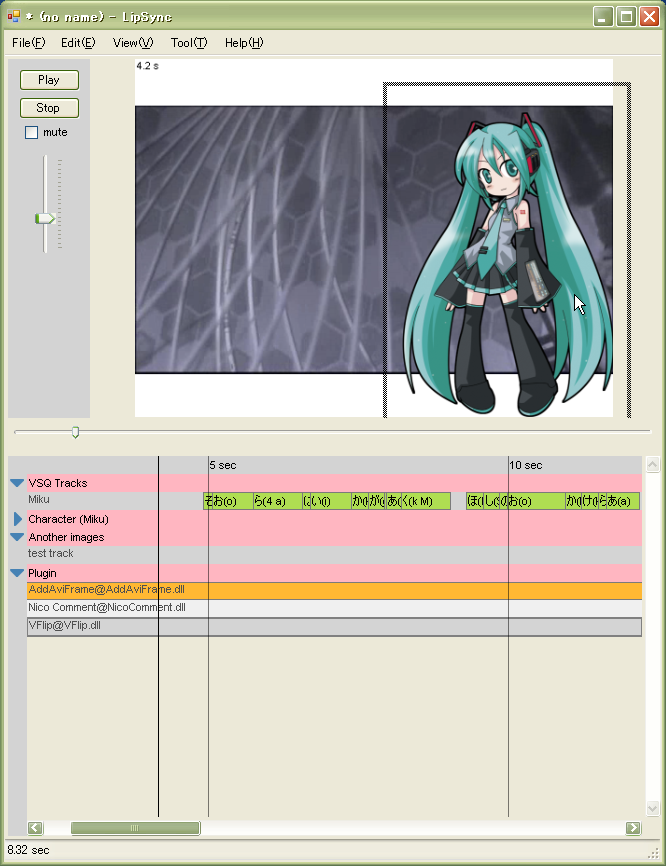The image size is (666, 866).
Task: Open the View(V) menu
Action: (x=133, y=43)
